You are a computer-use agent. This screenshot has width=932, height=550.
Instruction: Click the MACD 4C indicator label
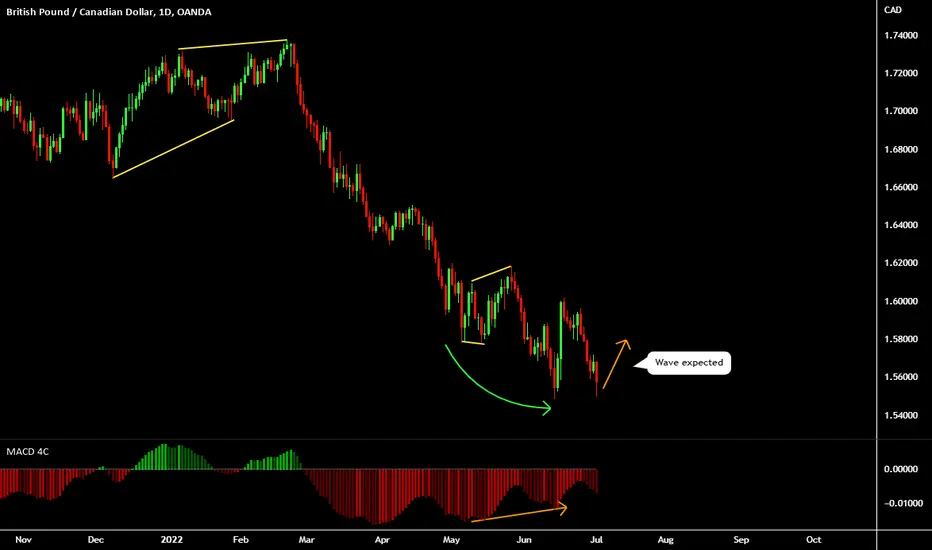[27, 452]
